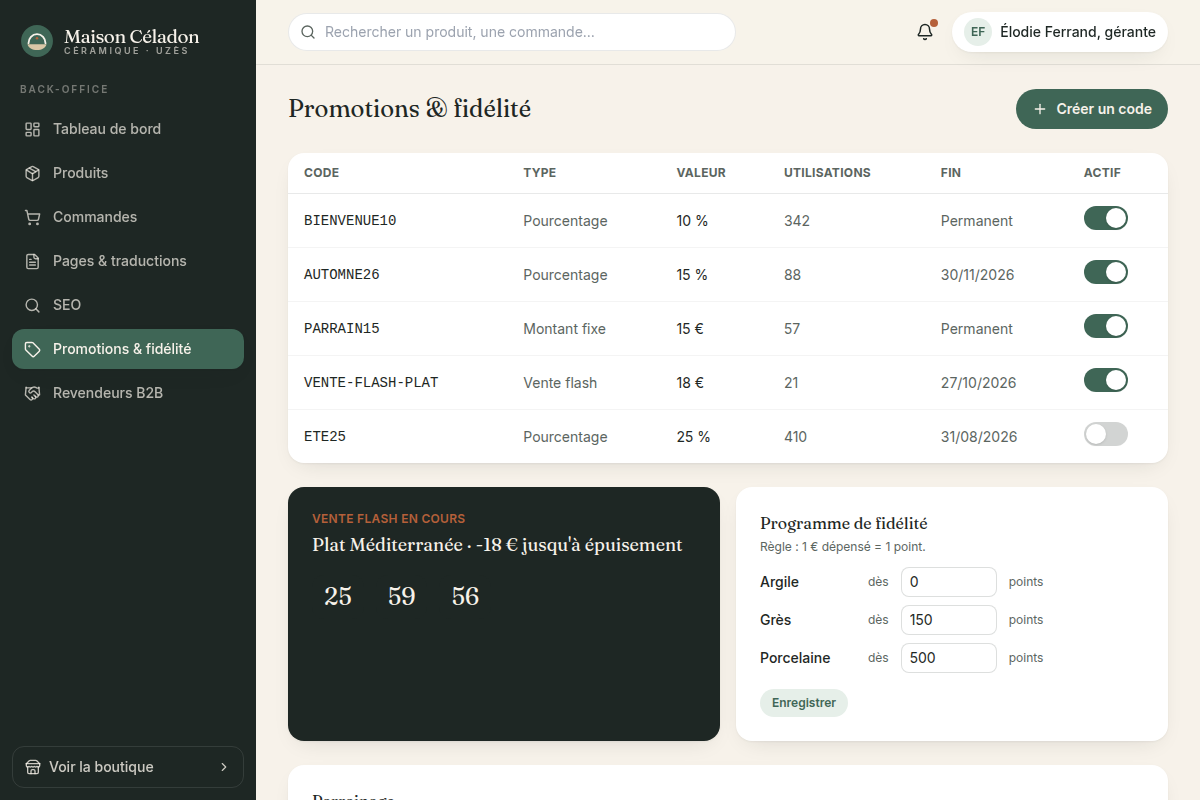1200x800 pixels.
Task: Click the Plat Méditerranée flash sale title
Action: 497,545
